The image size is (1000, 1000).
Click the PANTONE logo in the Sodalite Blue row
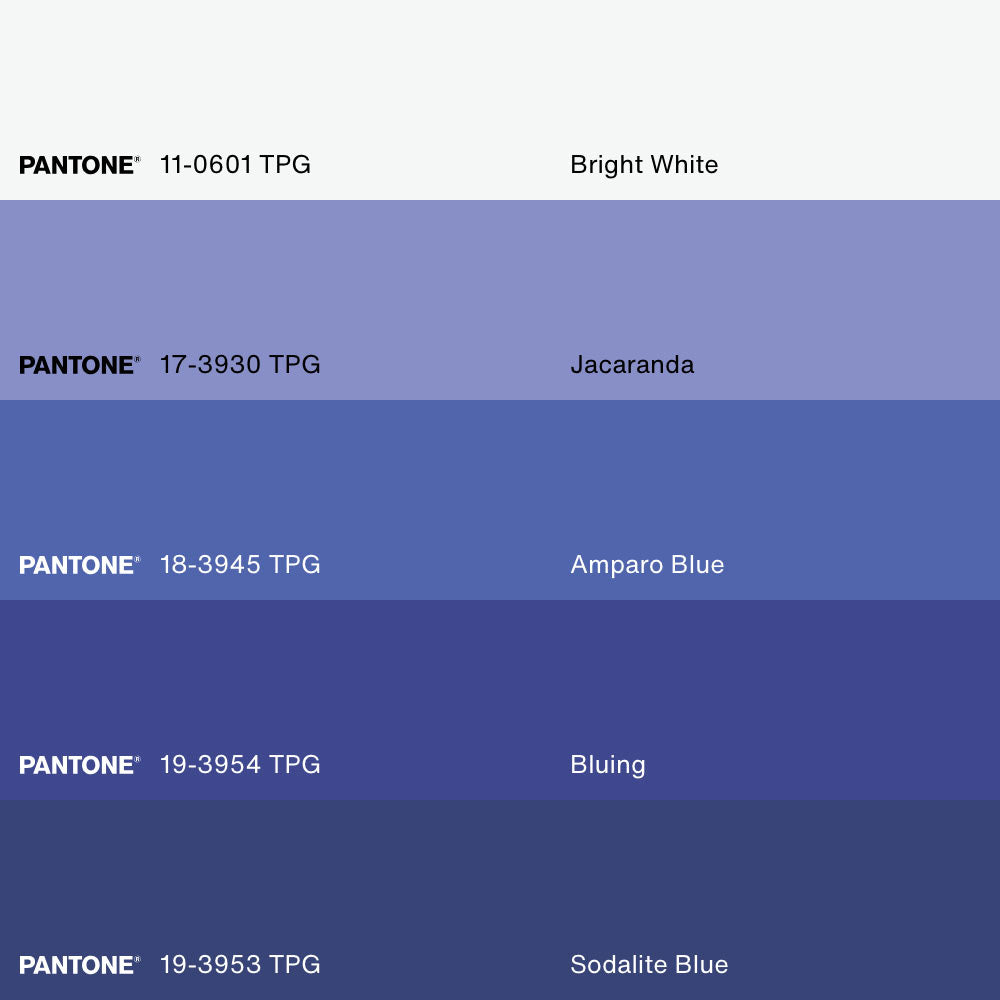[79, 965]
